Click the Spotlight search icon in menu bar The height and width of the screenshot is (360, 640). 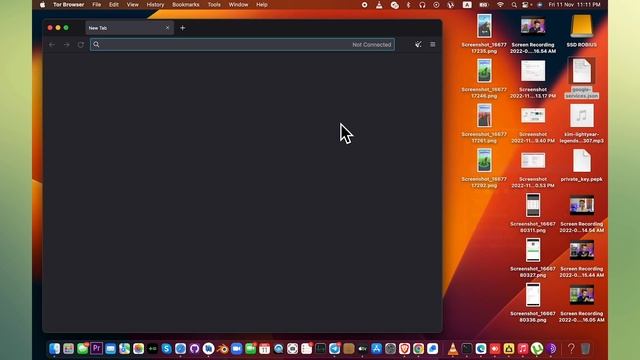click(514, 4)
